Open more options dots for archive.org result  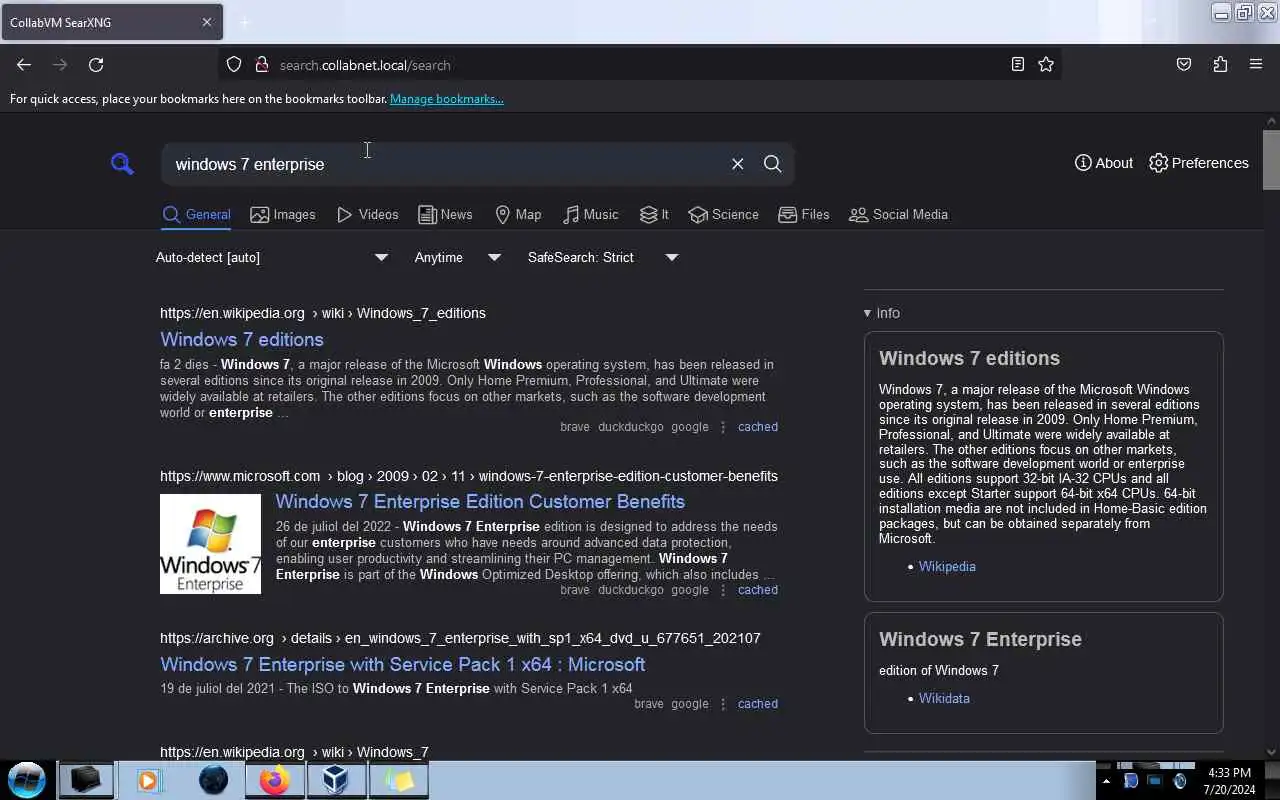[723, 704]
